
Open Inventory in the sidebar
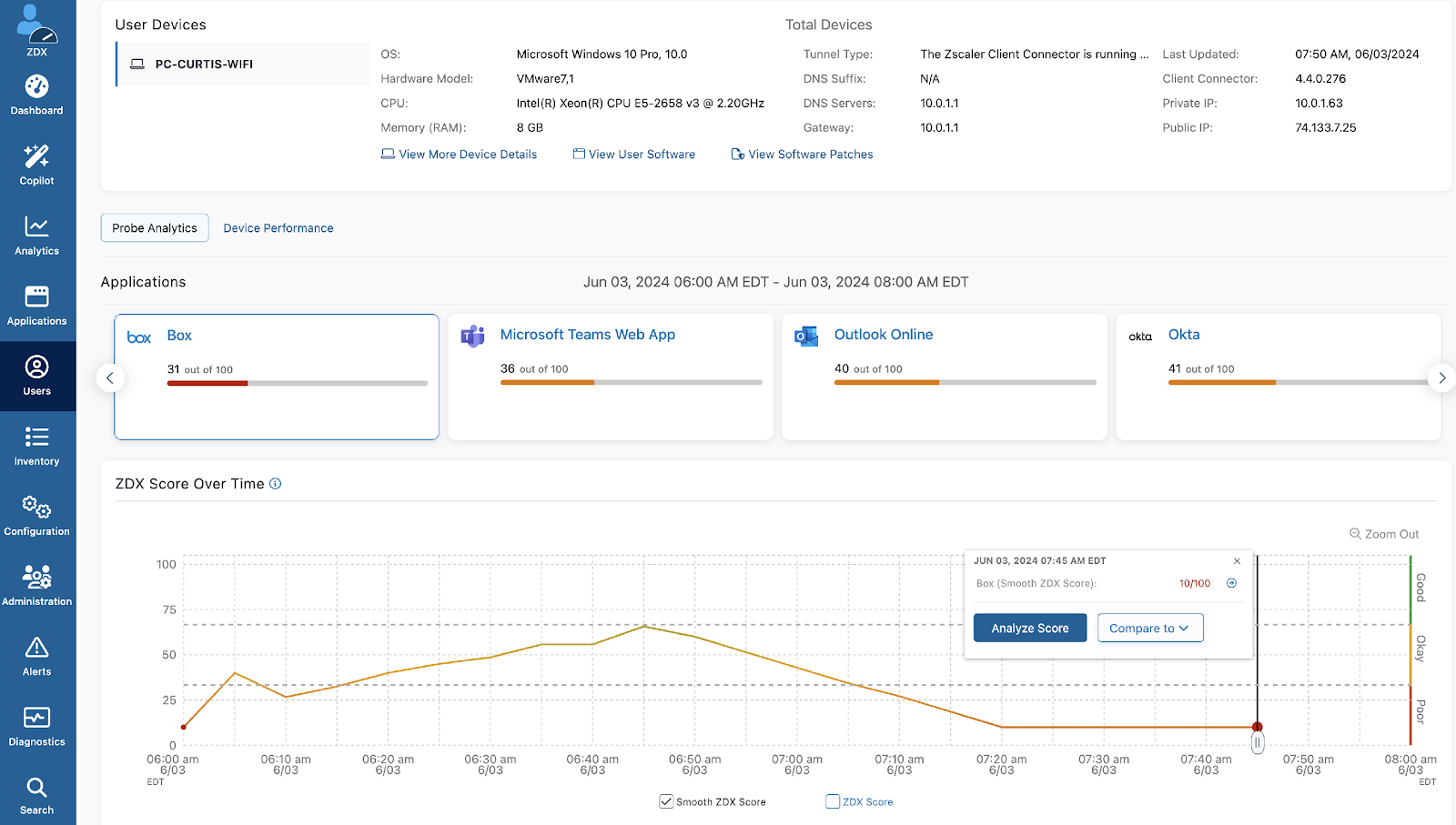tap(36, 447)
